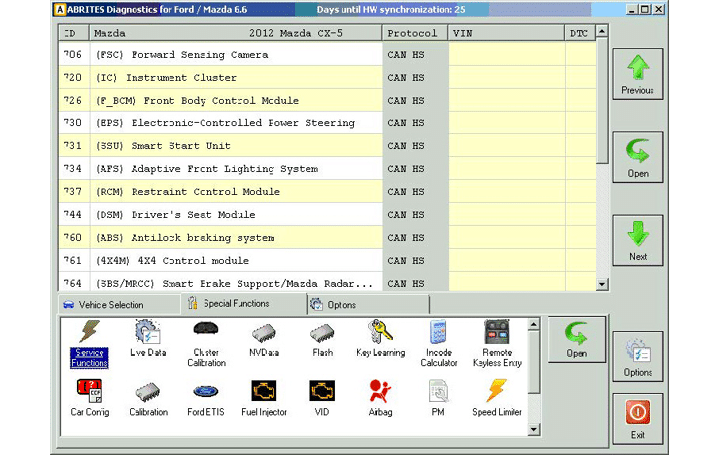Select the Instrument Cluster row
The image size is (719, 455).
click(x=220, y=78)
